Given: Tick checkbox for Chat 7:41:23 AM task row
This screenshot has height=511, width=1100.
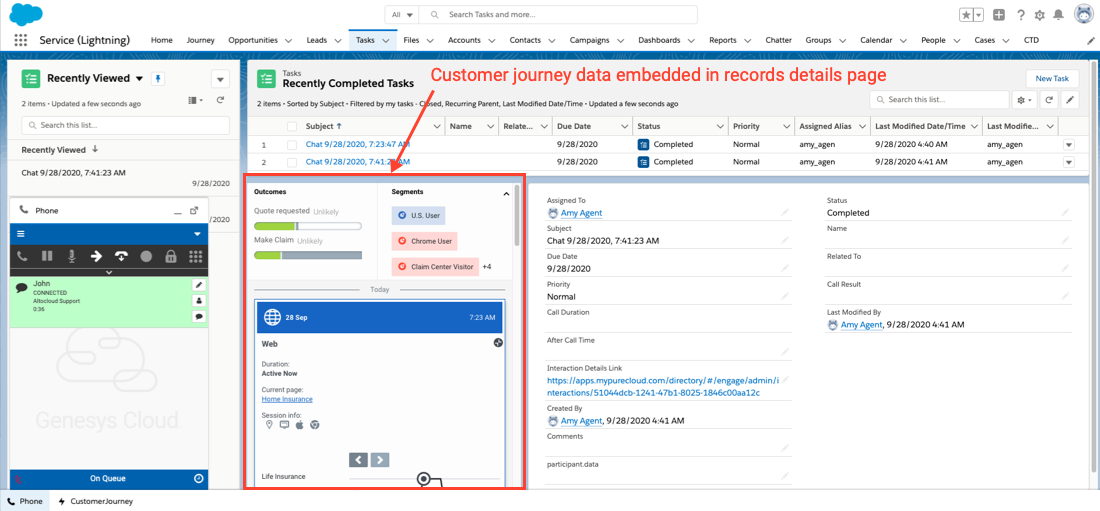Looking at the screenshot, I should (x=292, y=161).
